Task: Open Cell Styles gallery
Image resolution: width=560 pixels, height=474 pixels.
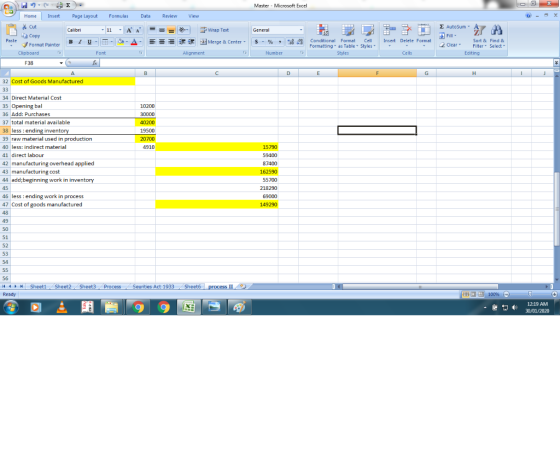Action: point(368,36)
